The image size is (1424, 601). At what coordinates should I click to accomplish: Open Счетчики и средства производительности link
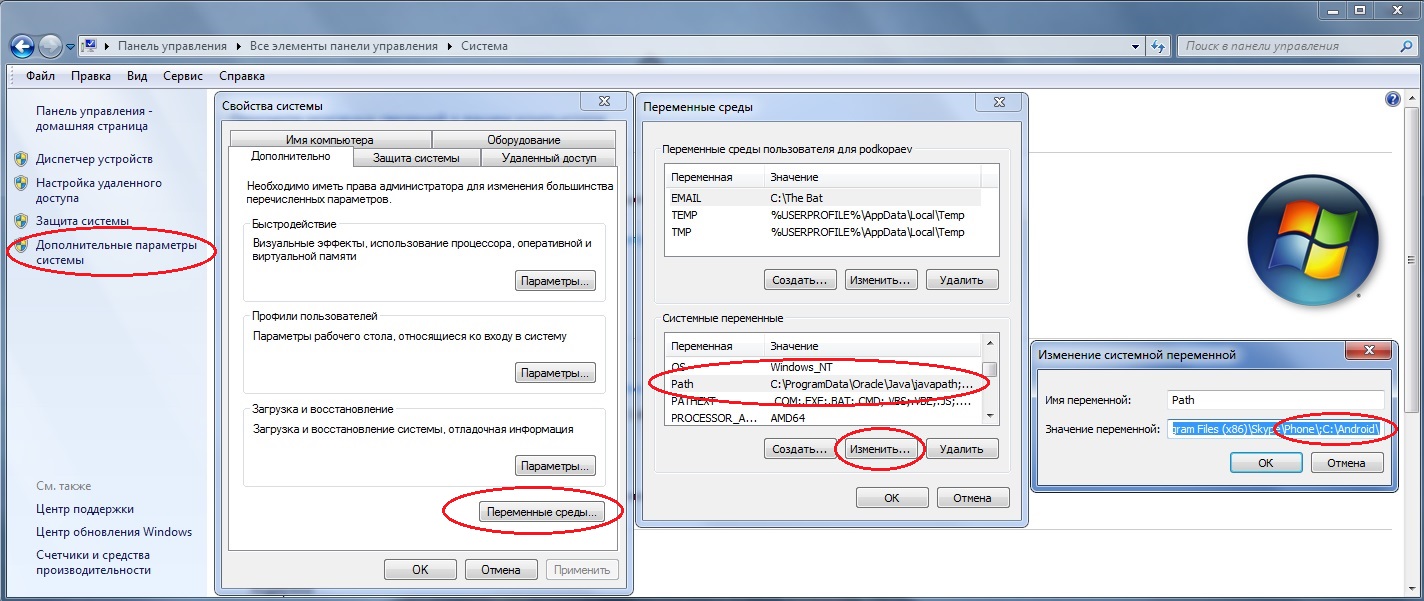(x=93, y=563)
